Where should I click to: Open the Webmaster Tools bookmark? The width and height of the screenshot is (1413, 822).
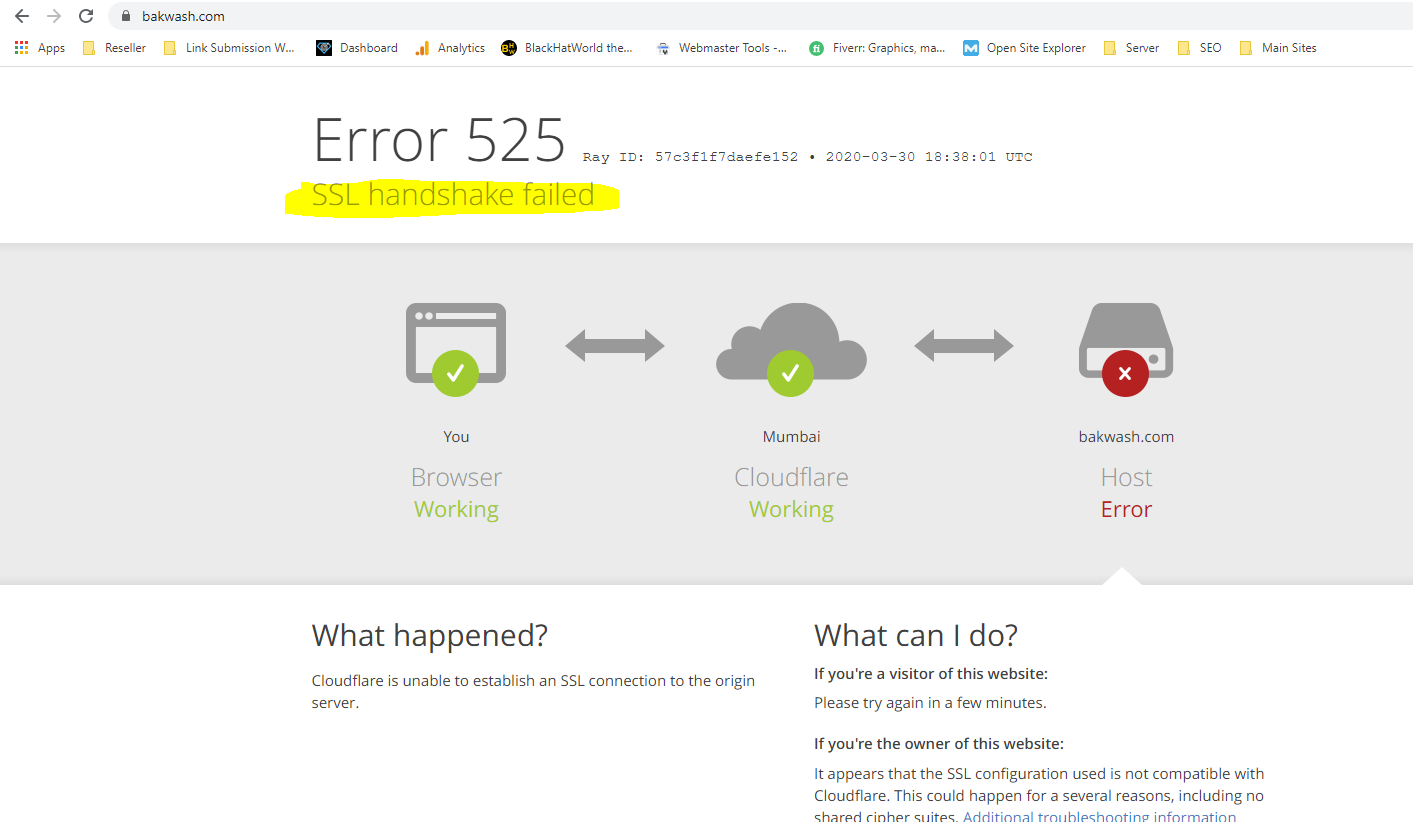721,48
